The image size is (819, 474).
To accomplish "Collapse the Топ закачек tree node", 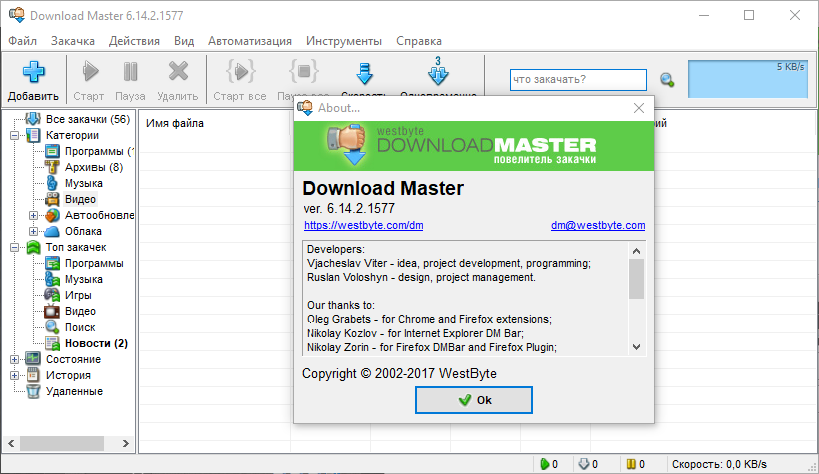I will [15, 247].
